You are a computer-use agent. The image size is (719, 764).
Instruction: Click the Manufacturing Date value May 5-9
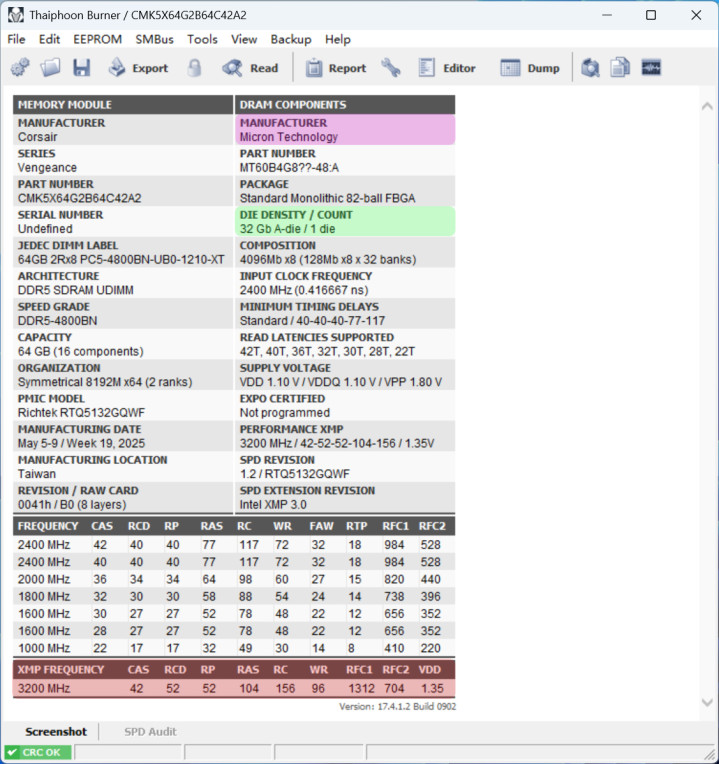tap(81, 443)
